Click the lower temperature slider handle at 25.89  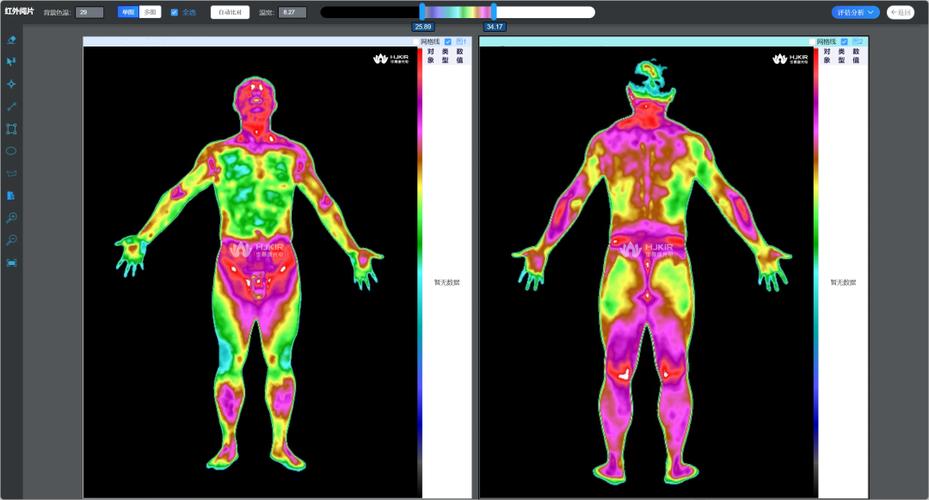click(x=422, y=12)
